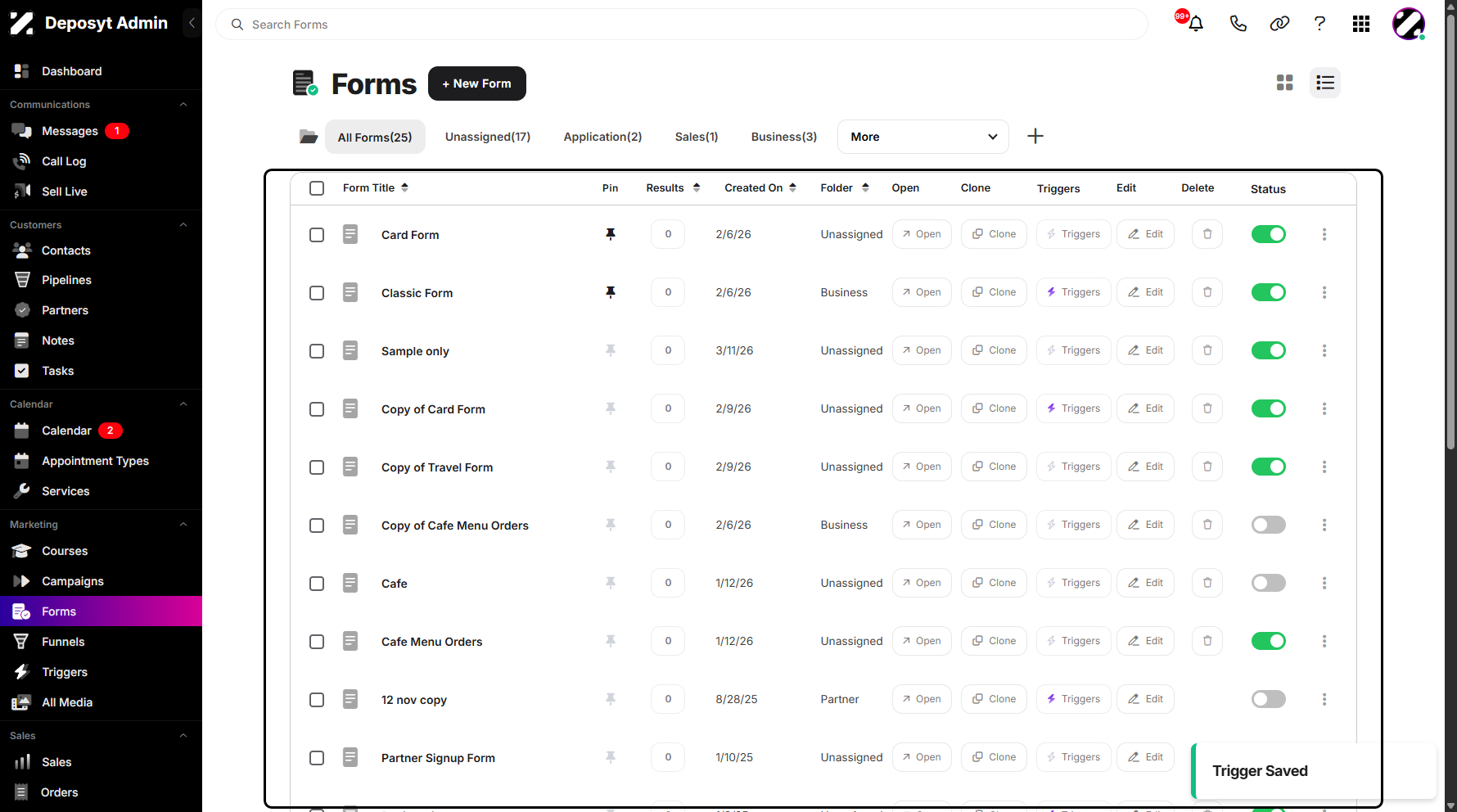Open kebab menu for Cafe row
The width and height of the screenshot is (1457, 812).
coord(1324,583)
